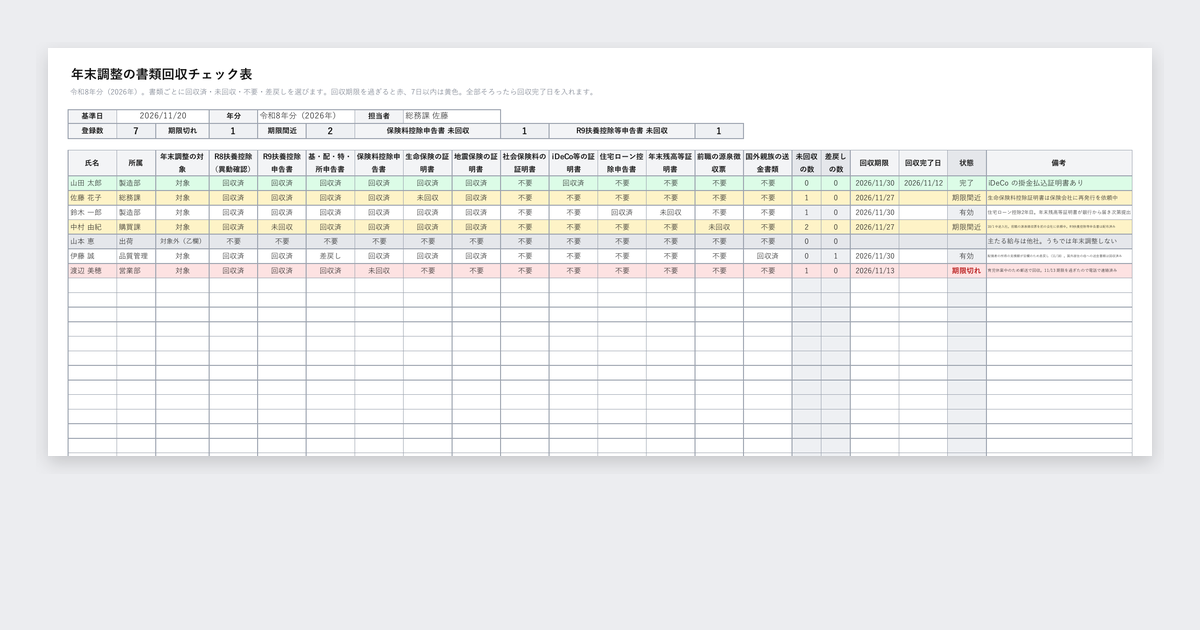Viewport: 1200px width, 630px height.
Task: Click the 年分 value 令和8年分（2026年）
Action: [306, 116]
